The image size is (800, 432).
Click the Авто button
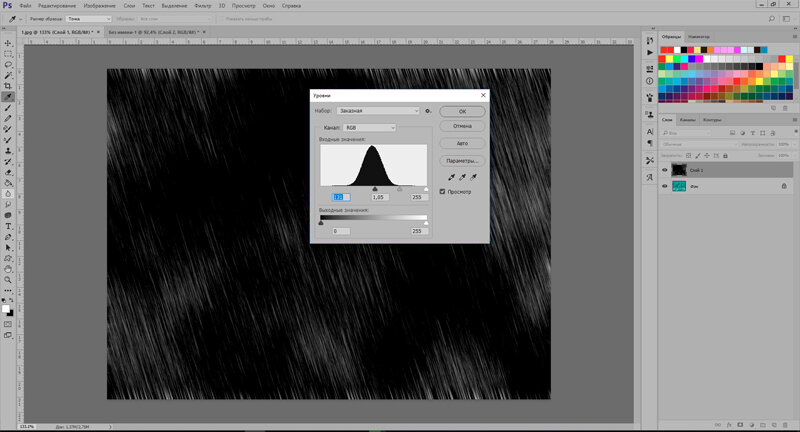[x=462, y=143]
